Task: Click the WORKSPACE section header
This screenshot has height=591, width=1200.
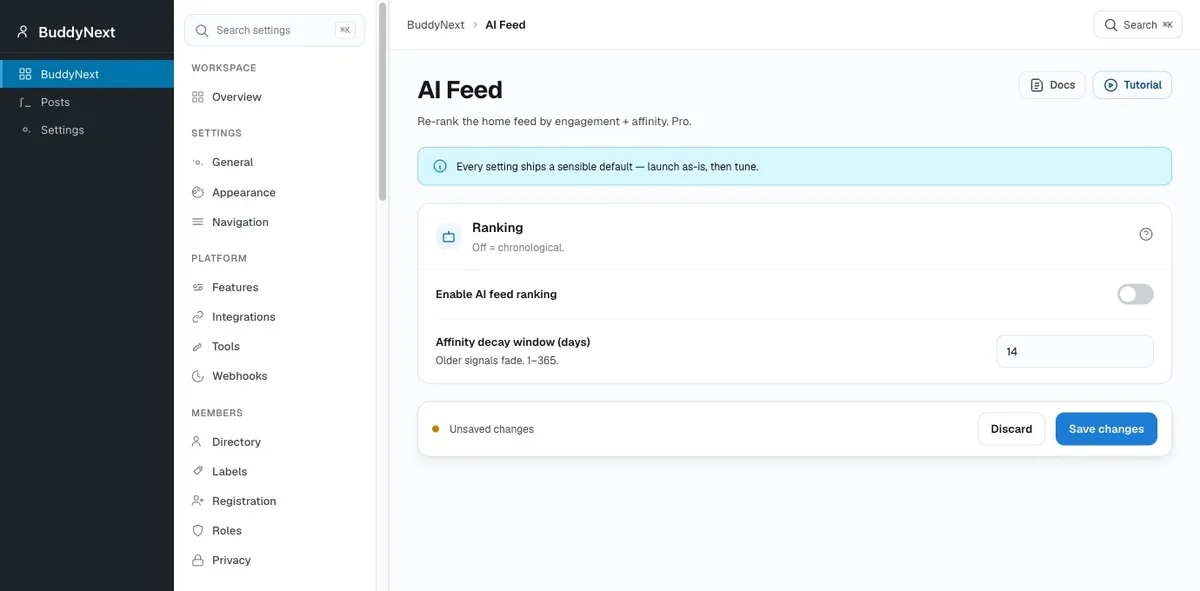Action: coord(224,68)
